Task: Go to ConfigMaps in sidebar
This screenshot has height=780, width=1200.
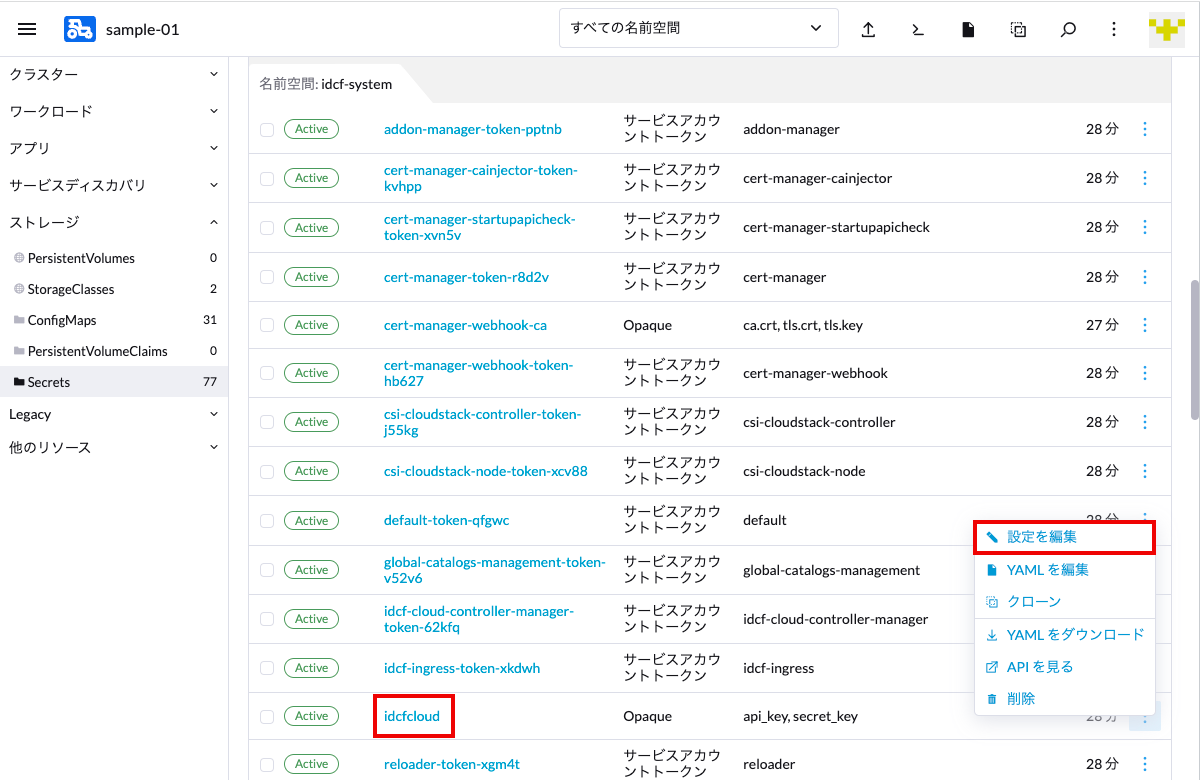Action: (114, 320)
